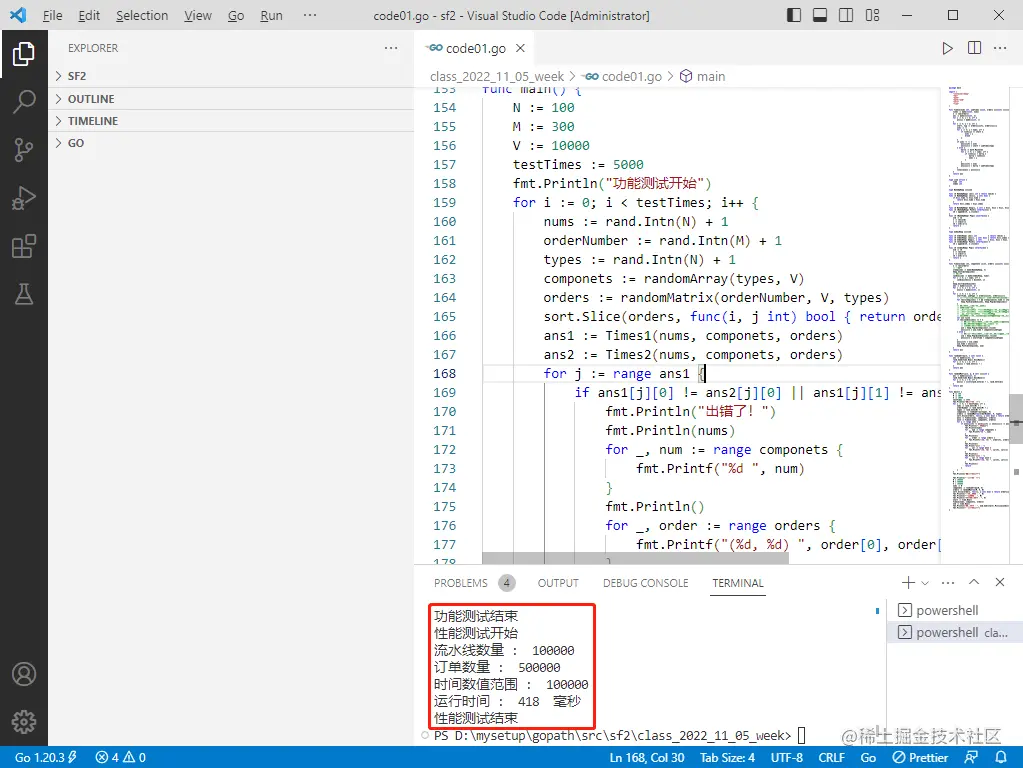Create a new terminal with plus icon
The height and width of the screenshot is (768, 1023).
coord(908,582)
